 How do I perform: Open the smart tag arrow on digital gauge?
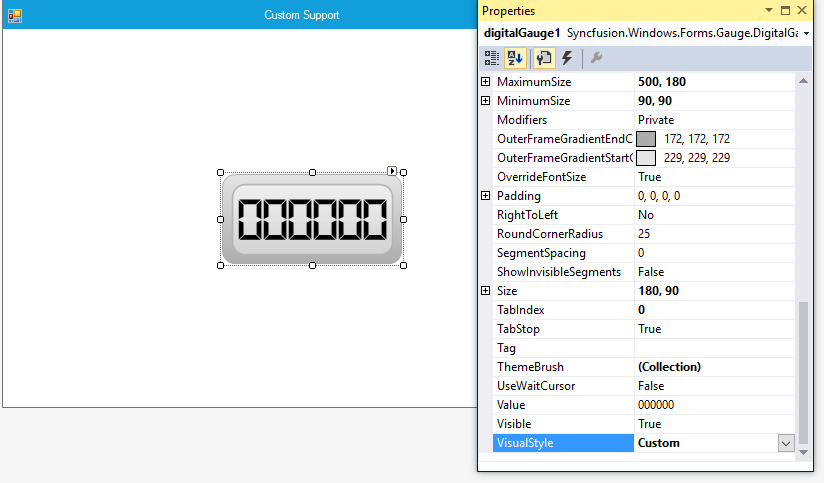pos(392,171)
